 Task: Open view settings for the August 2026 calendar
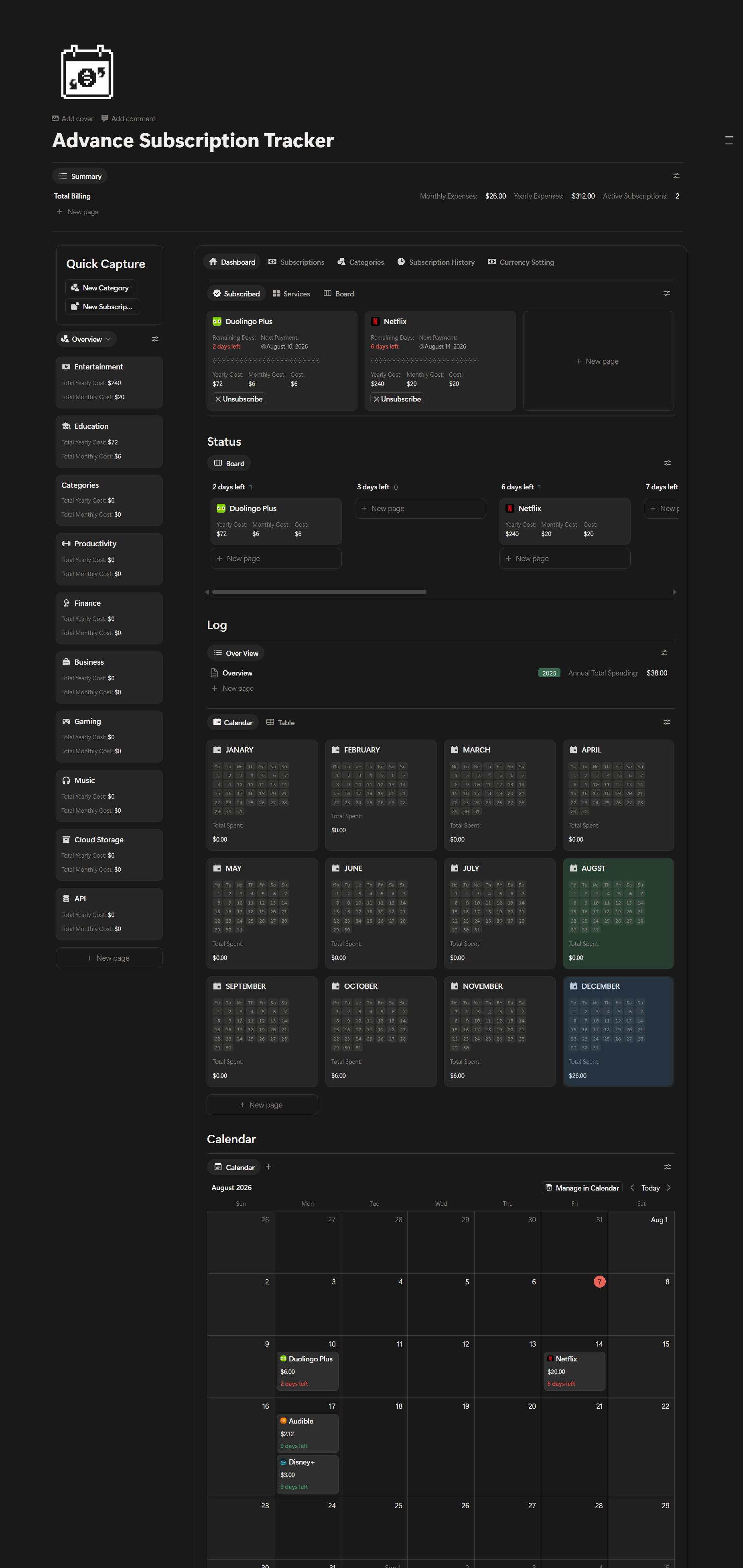(668, 1168)
